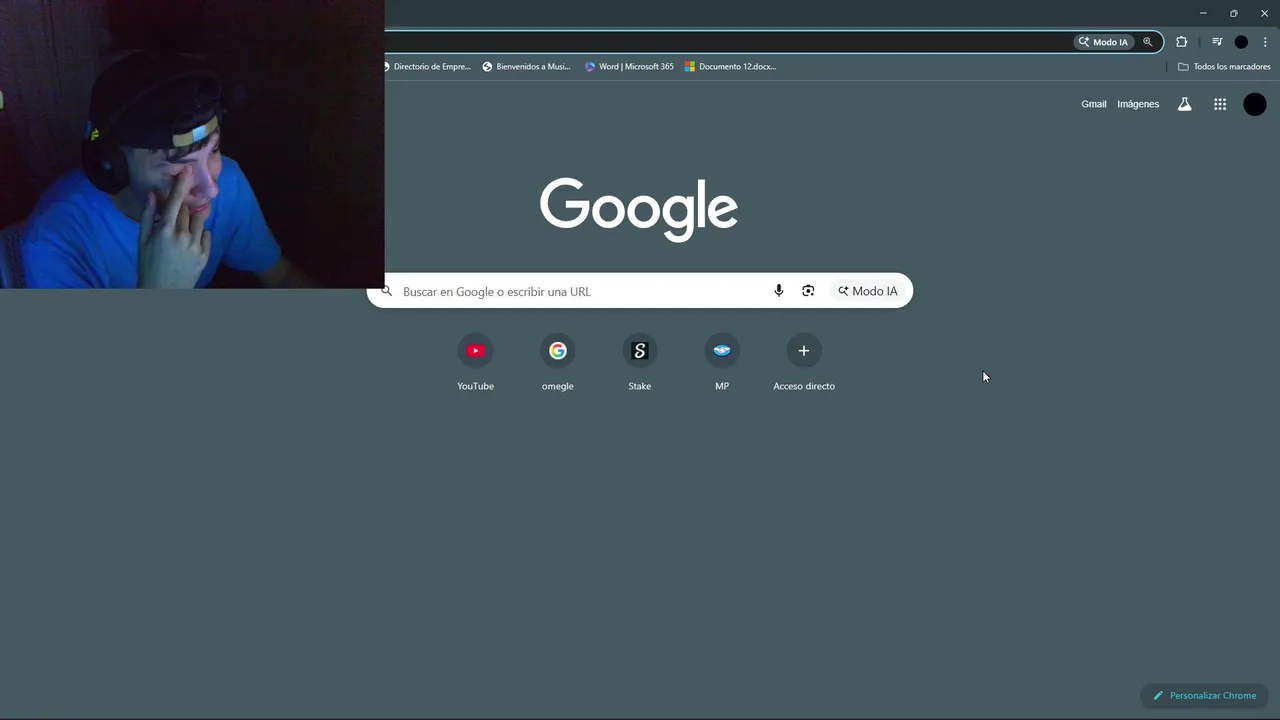Open Google apps grid

coord(1220,104)
